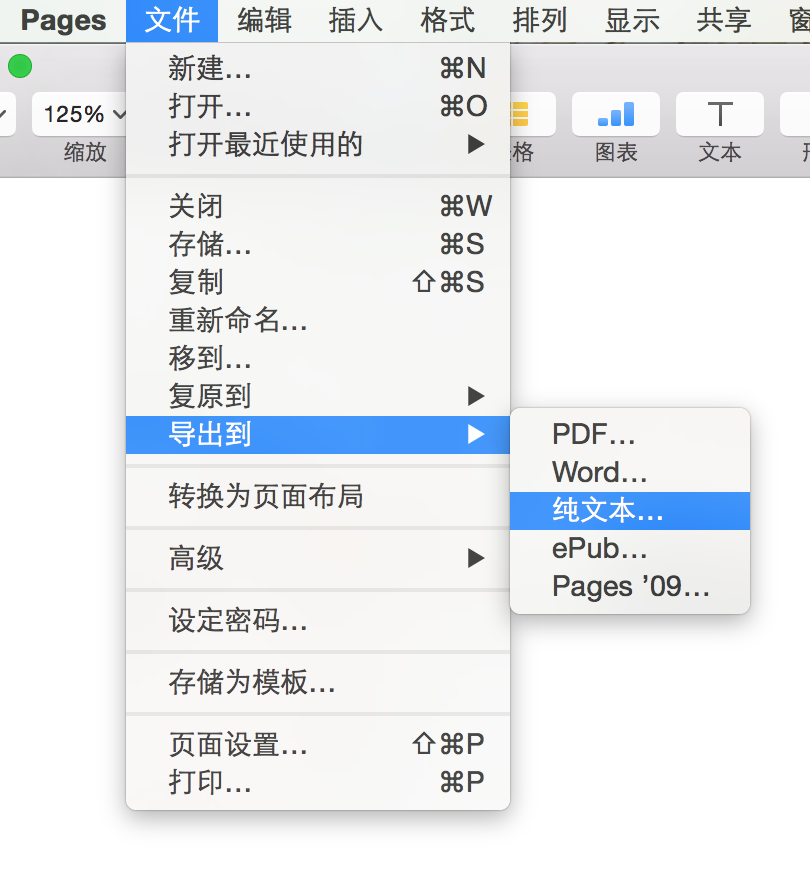Open the 编辑 menu

point(264,21)
